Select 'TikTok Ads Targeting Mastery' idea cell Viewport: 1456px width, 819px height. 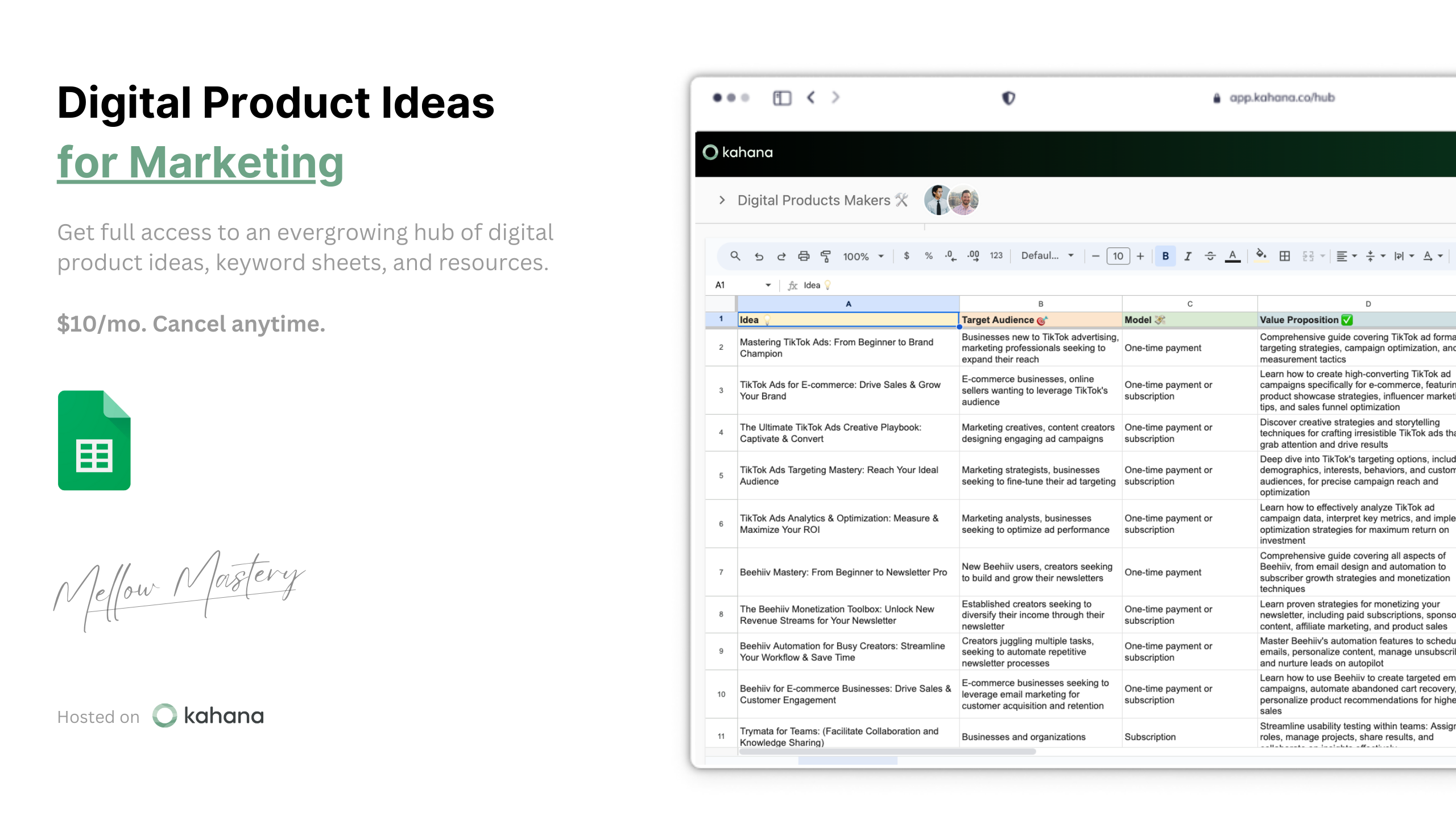[848, 475]
